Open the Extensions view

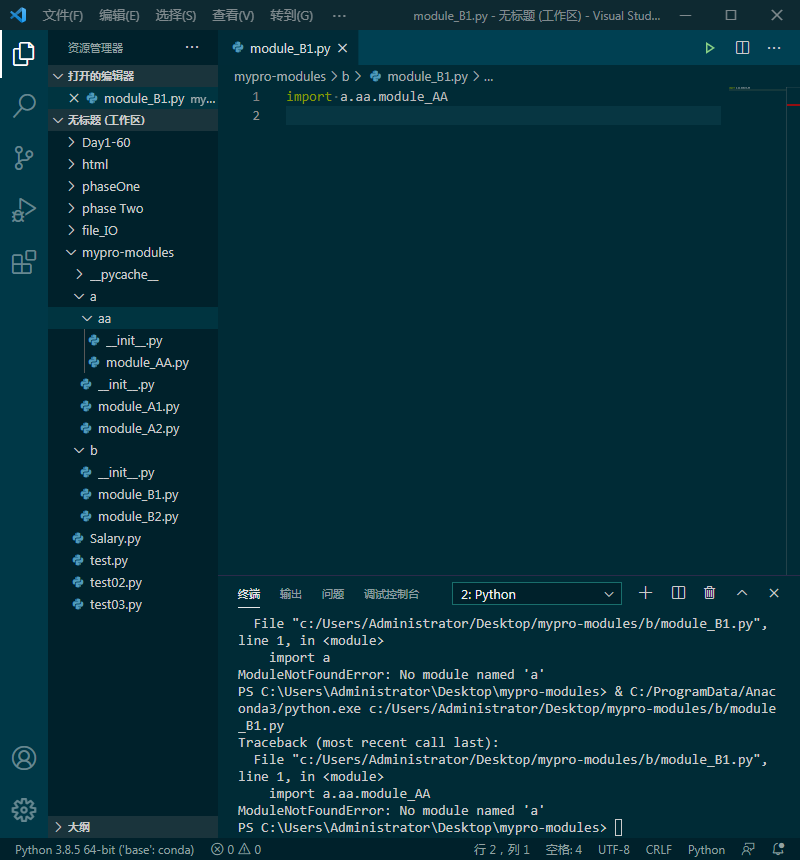click(x=24, y=262)
